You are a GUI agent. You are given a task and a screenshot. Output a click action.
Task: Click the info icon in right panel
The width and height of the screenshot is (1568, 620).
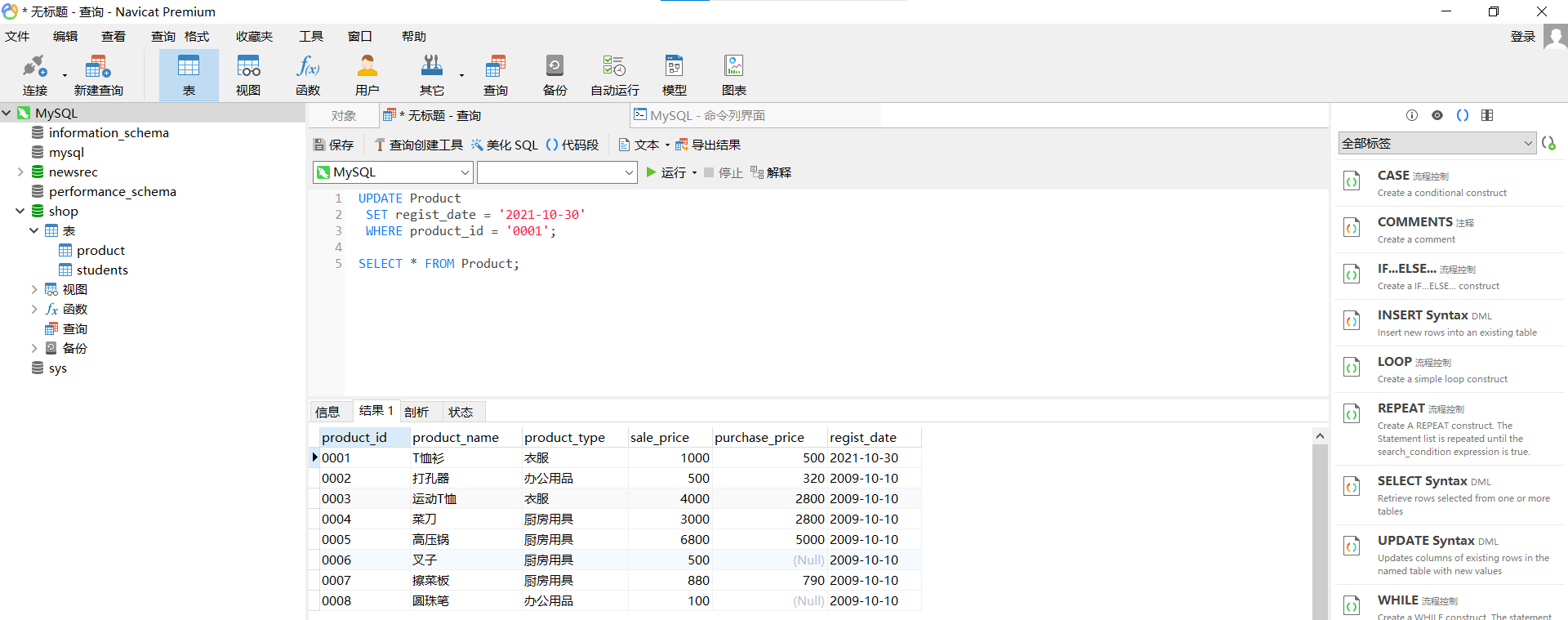tap(1412, 115)
